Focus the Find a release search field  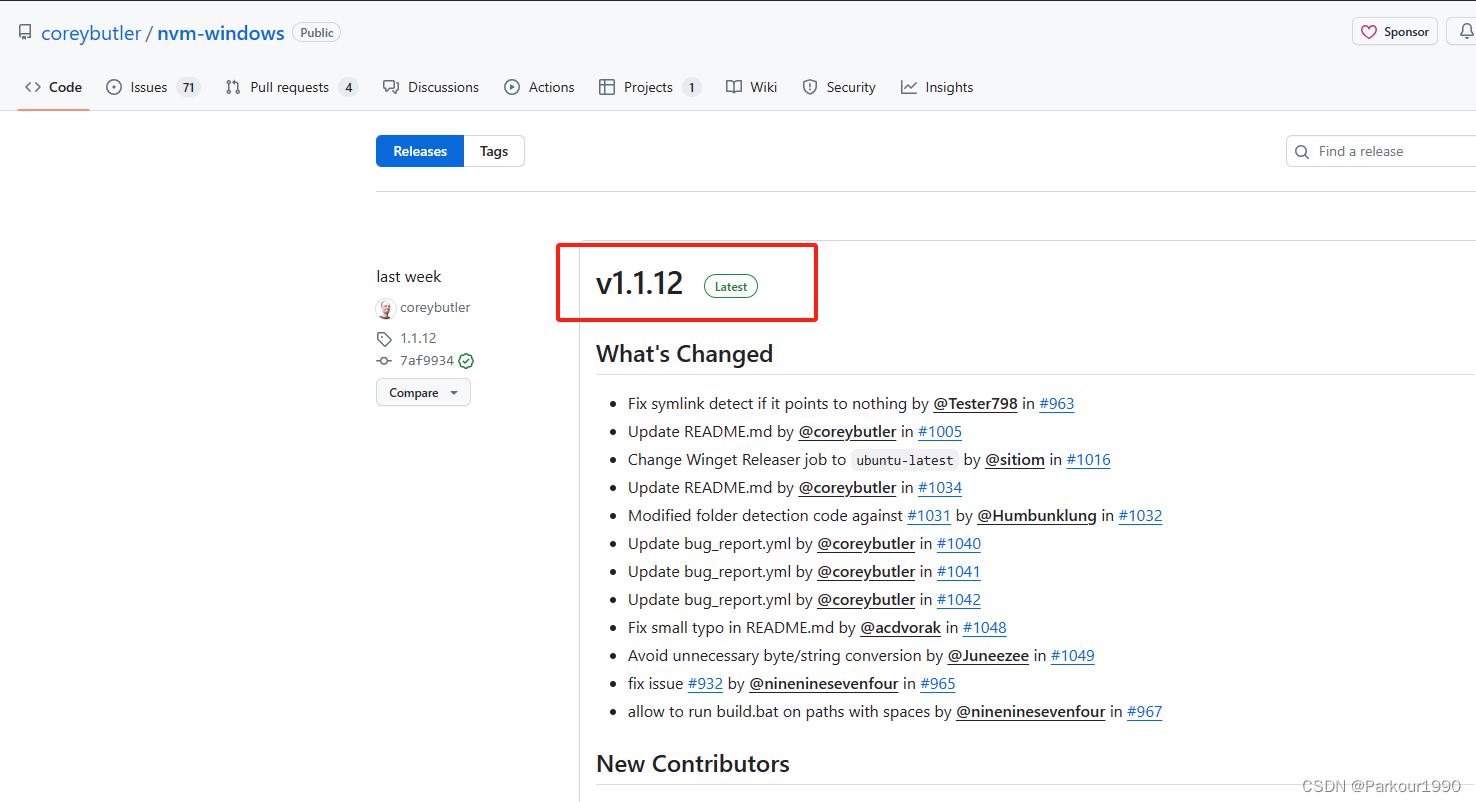click(x=1381, y=151)
